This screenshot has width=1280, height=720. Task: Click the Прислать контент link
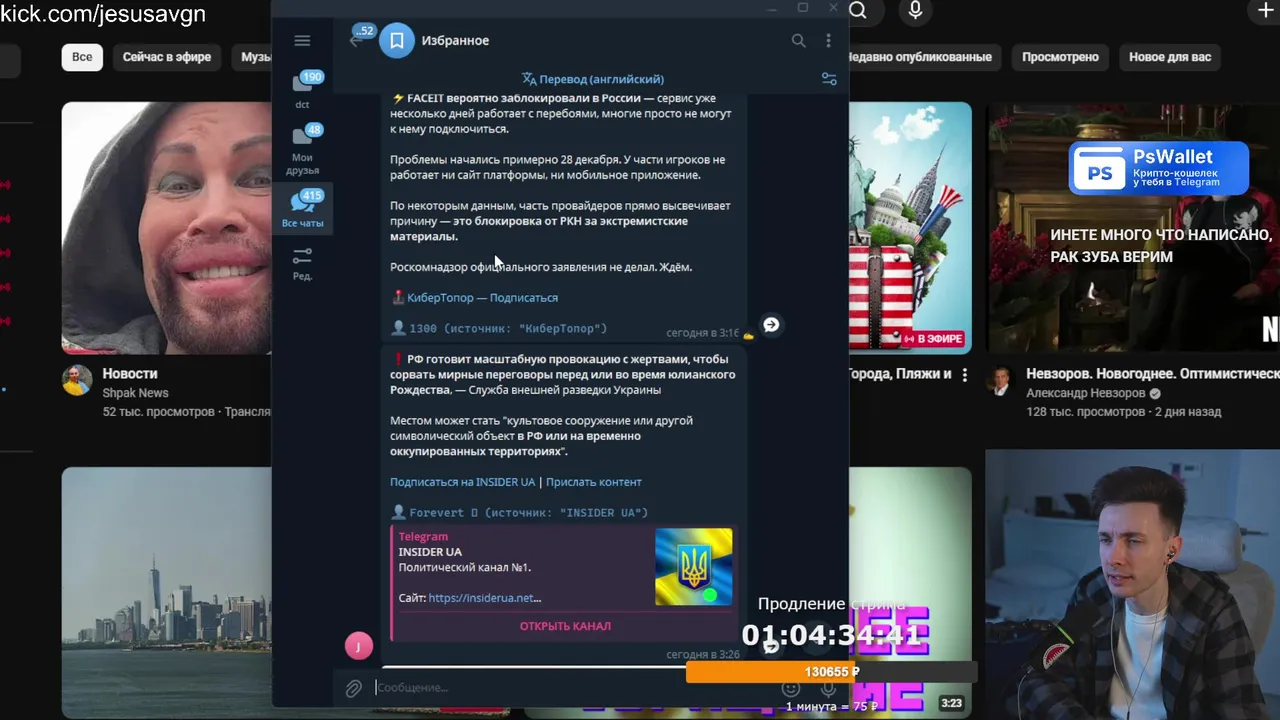pyautogui.click(x=594, y=482)
